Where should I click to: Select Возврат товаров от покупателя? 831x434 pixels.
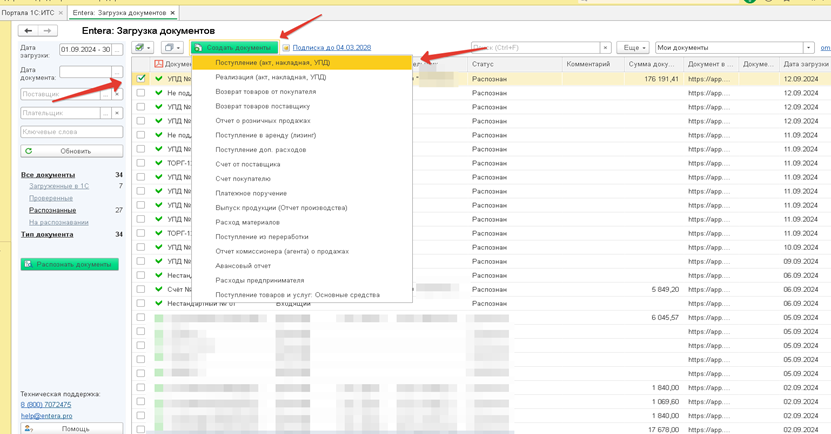pos(302,92)
